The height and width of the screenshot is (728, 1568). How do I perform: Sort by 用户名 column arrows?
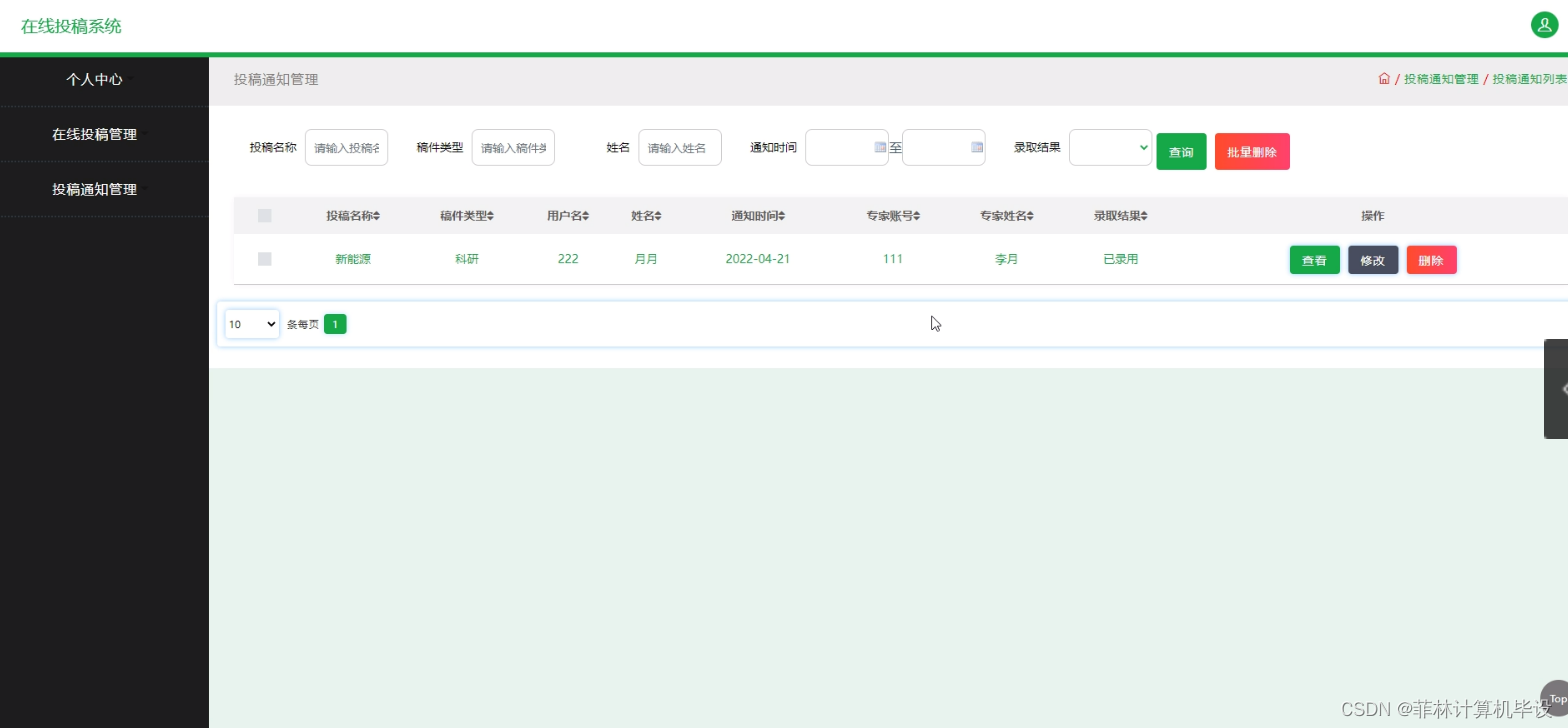coord(586,216)
